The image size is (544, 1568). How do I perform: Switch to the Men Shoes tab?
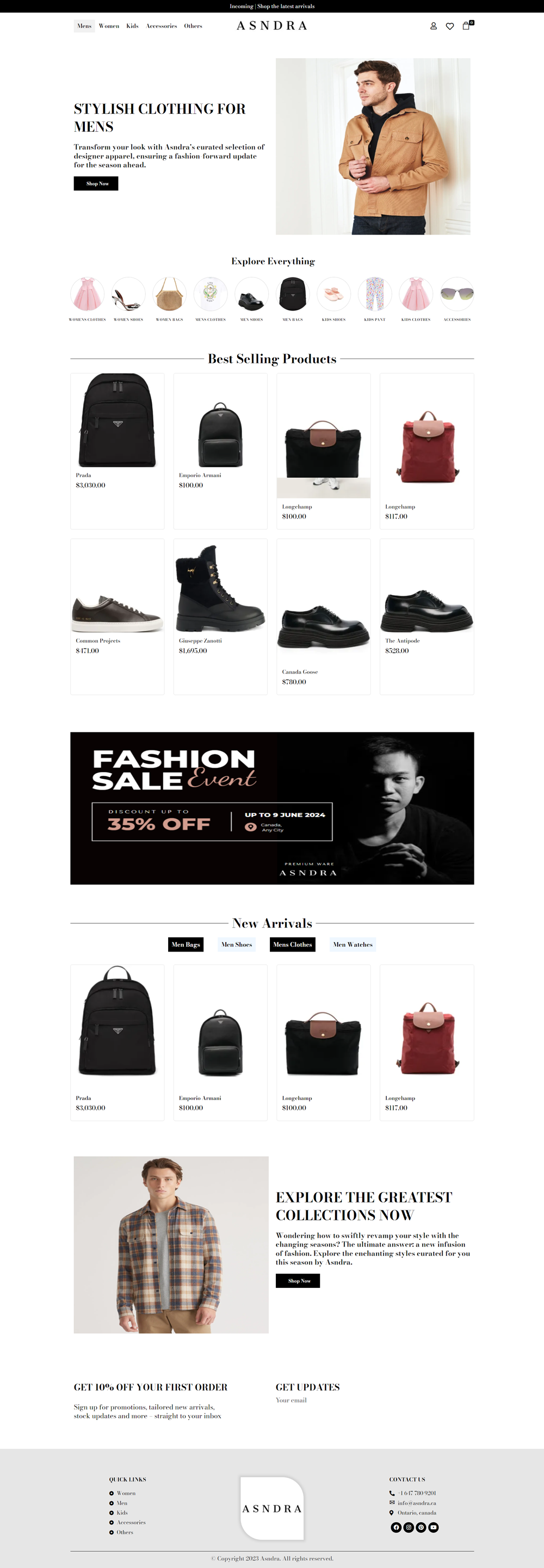point(237,944)
